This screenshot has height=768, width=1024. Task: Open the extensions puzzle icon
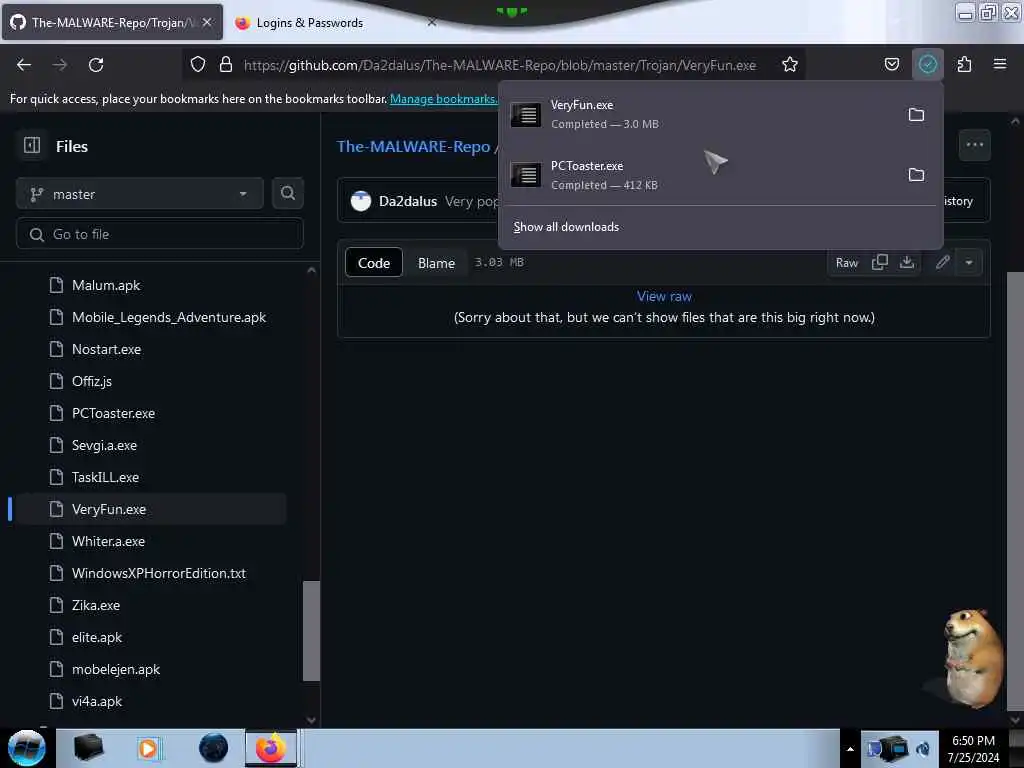(964, 64)
